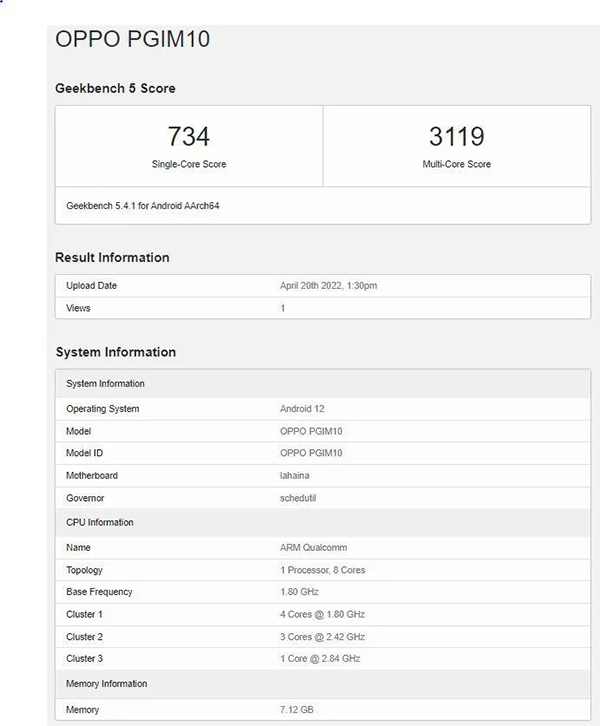Screen dimensions: 600x726
Task: Click the OPPO PGIM10 page title
Action: click(131, 40)
